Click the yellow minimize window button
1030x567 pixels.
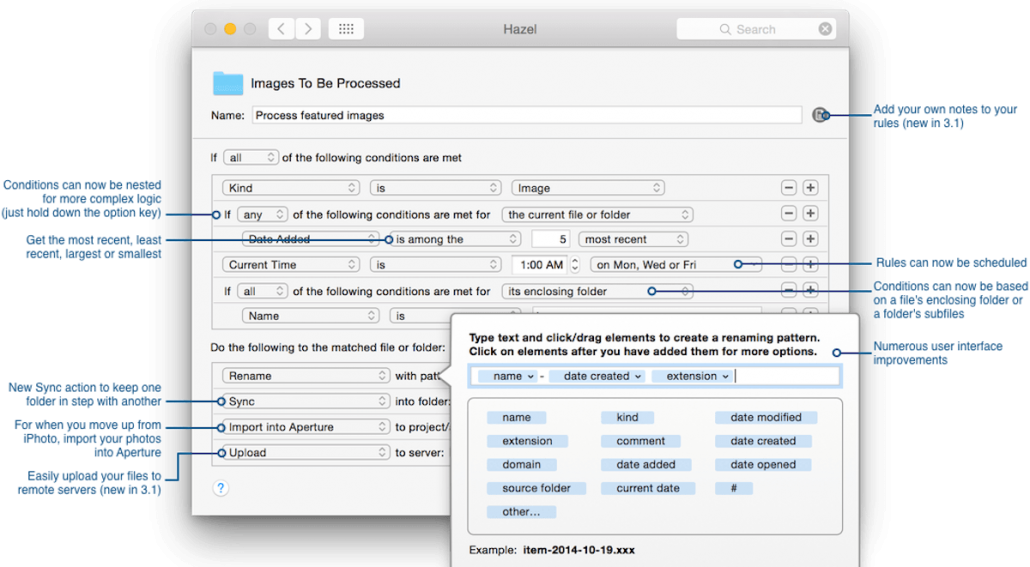(230, 29)
